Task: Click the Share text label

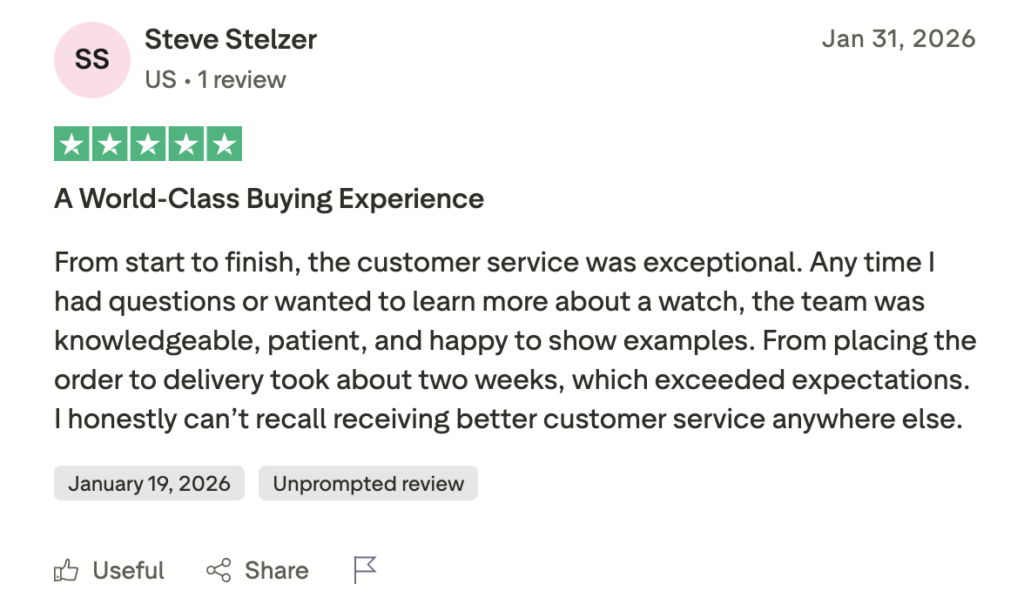Action: (276, 571)
